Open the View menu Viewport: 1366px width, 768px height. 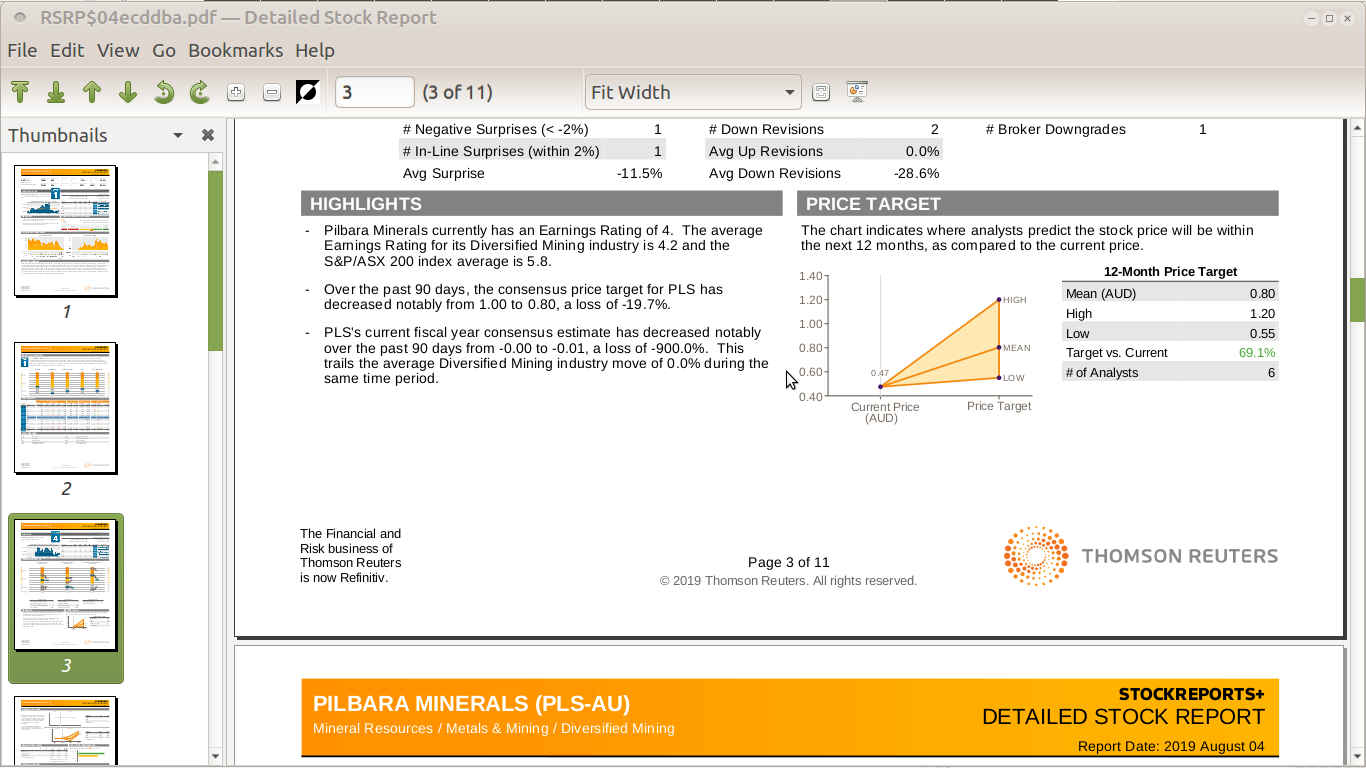click(118, 50)
